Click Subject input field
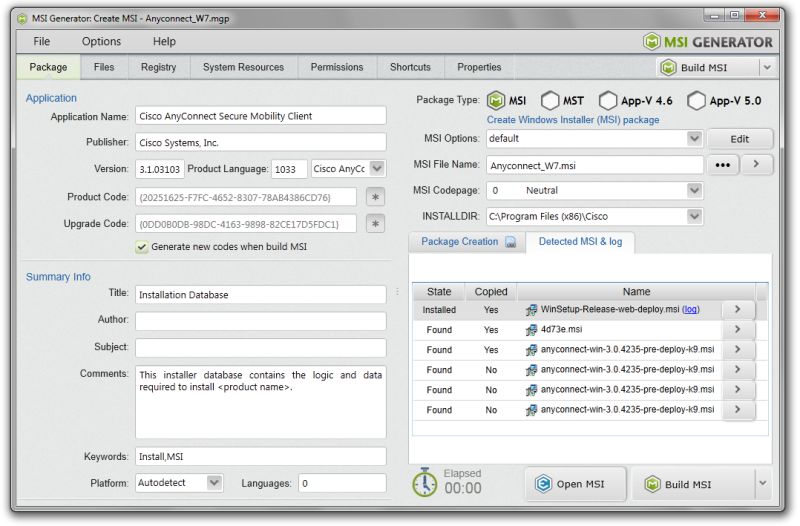The image size is (800, 526). [261, 347]
